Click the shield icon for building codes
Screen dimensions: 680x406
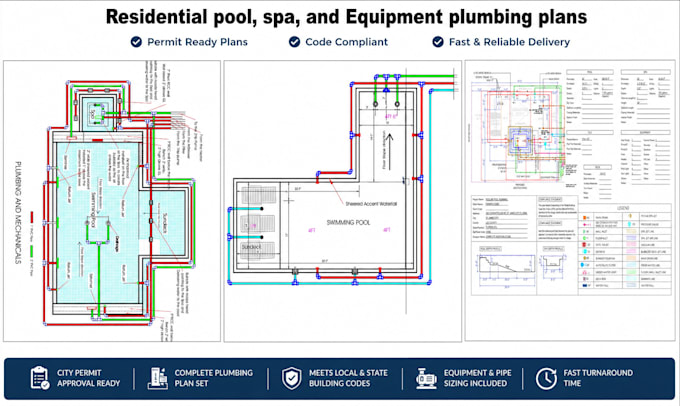click(291, 378)
